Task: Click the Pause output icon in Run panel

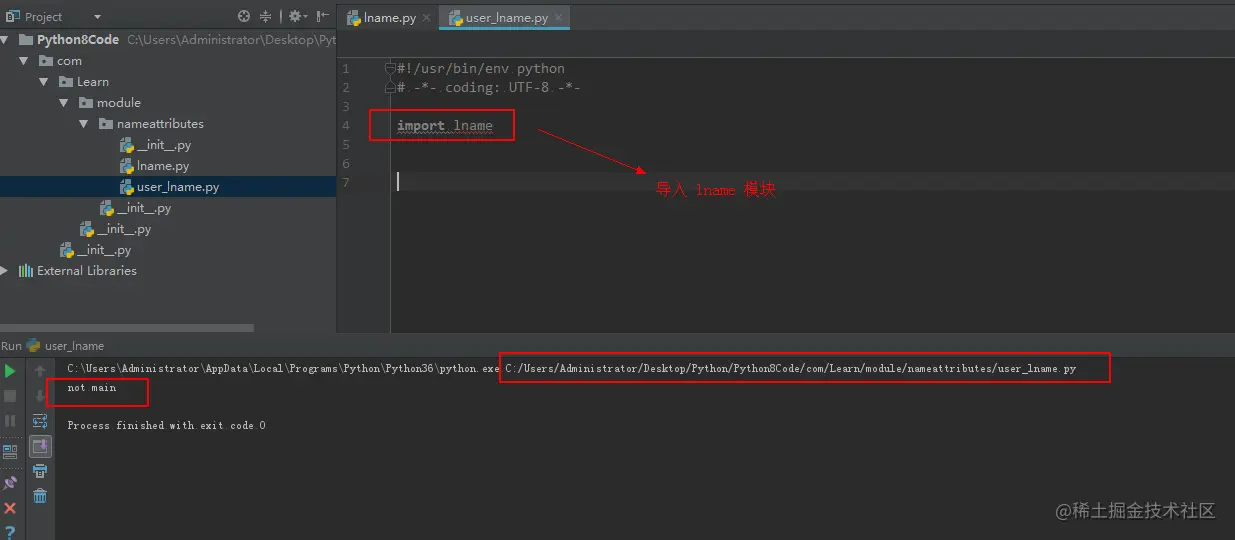Action: coord(10,421)
